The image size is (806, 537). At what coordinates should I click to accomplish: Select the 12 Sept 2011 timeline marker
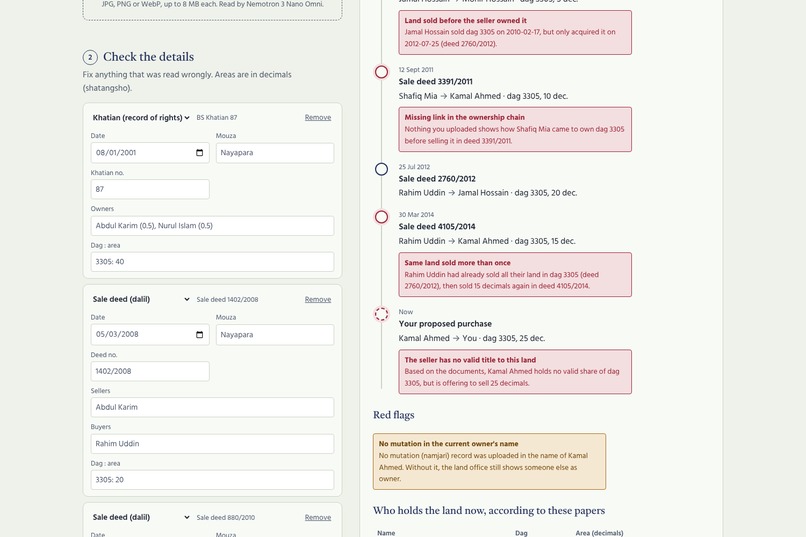click(x=381, y=72)
